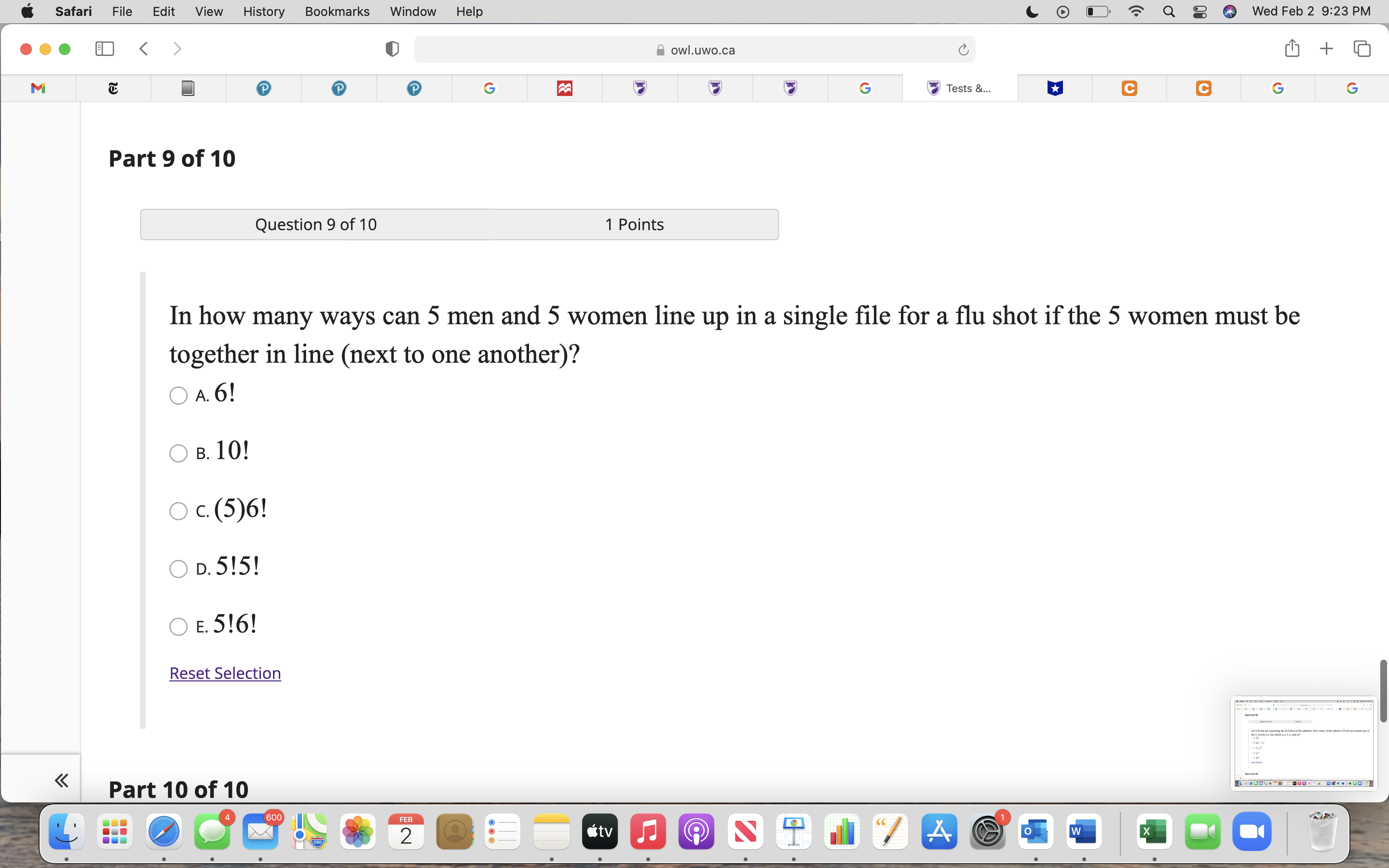Open a new tab with the plus icon
The width and height of the screenshot is (1389, 868).
tap(1326, 49)
